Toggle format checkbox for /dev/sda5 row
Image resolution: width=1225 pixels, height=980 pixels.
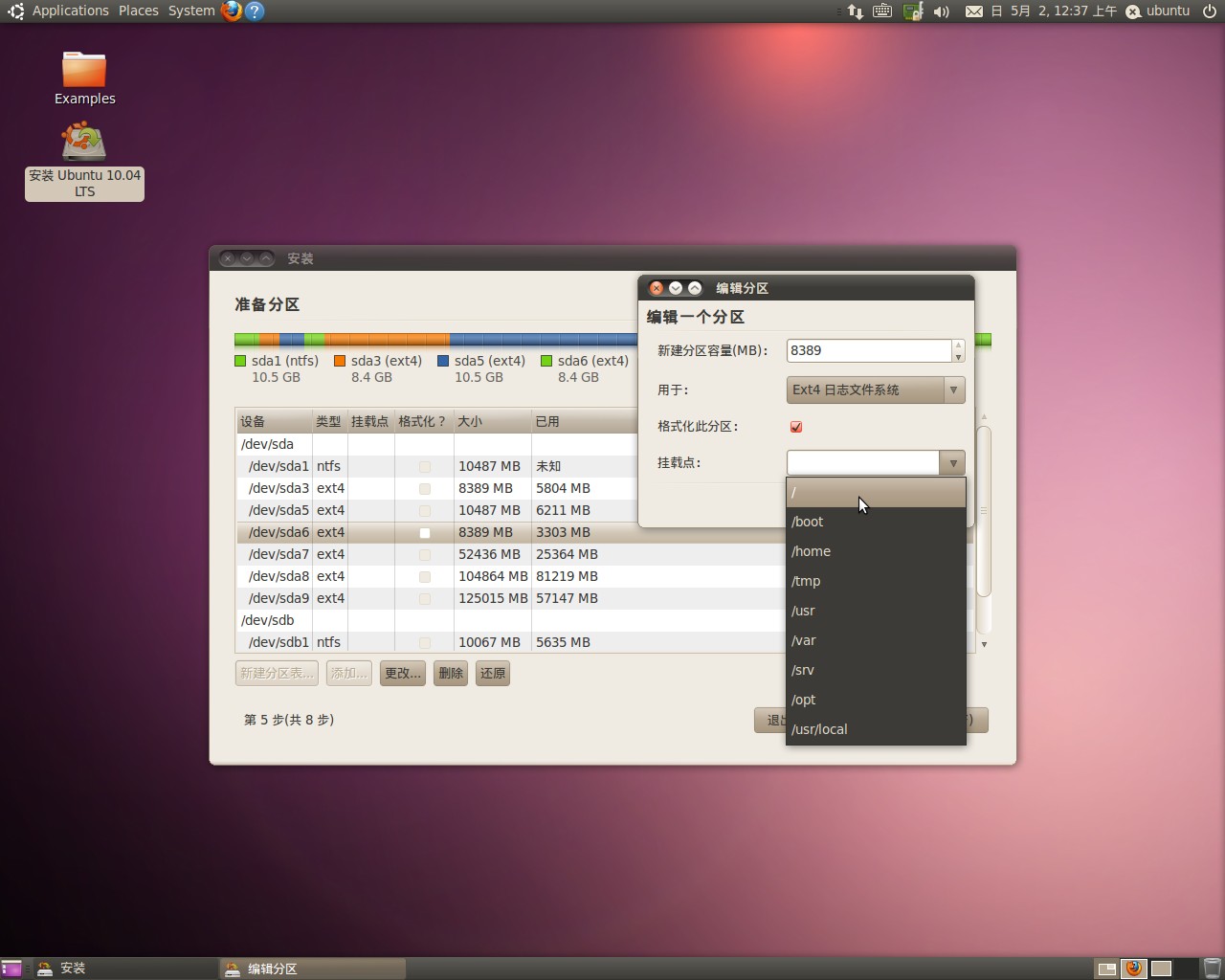(x=425, y=511)
